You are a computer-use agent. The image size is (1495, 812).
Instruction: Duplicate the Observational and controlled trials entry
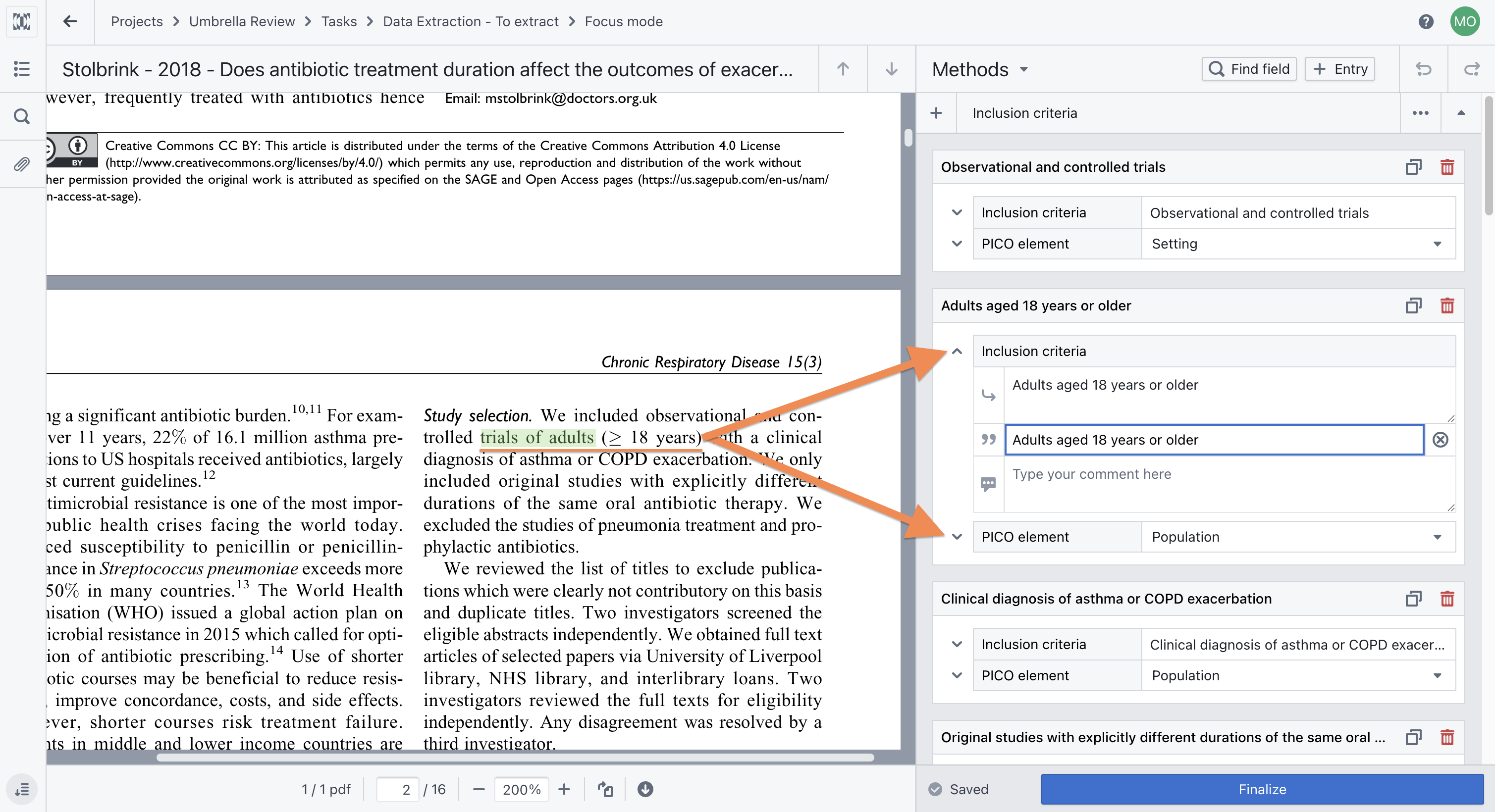(x=1413, y=167)
